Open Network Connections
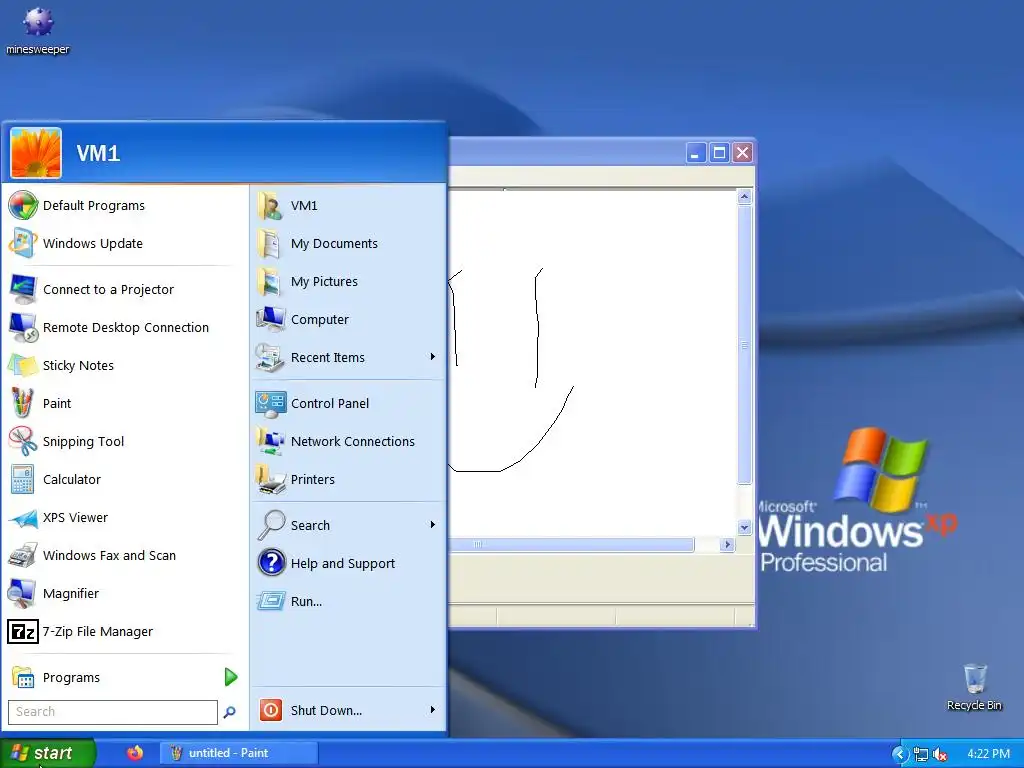The width and height of the screenshot is (1024, 768). point(348,441)
